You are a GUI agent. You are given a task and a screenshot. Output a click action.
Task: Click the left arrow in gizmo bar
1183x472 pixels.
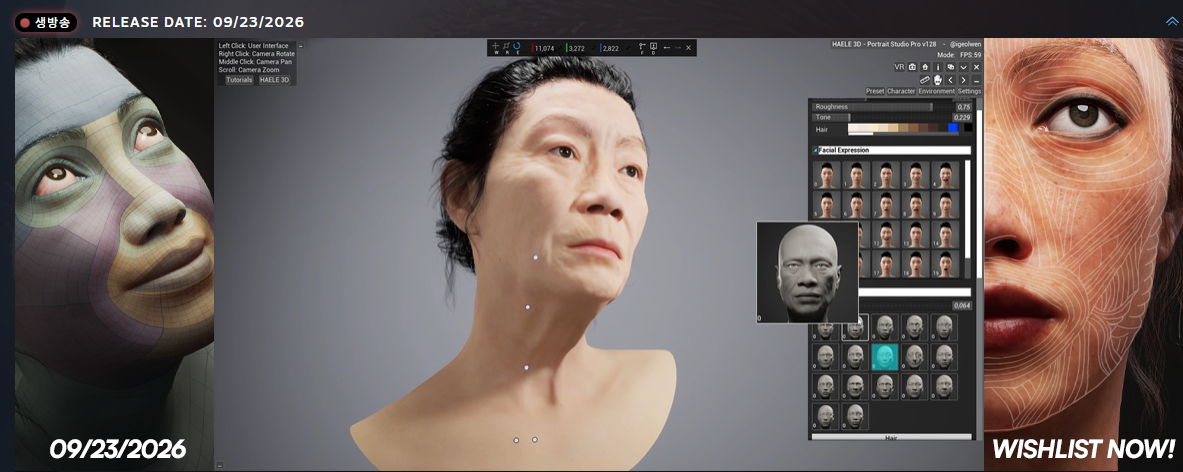point(667,48)
